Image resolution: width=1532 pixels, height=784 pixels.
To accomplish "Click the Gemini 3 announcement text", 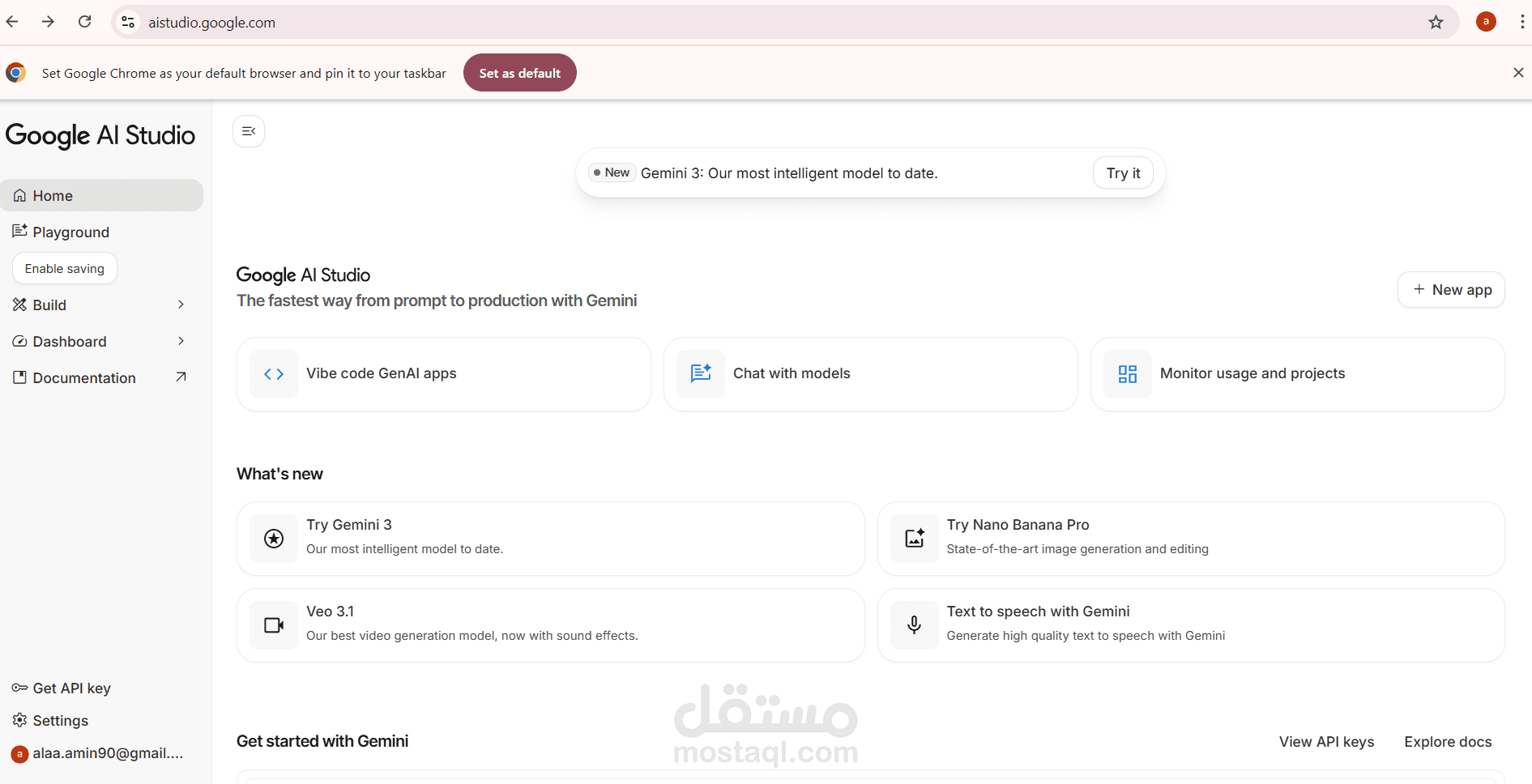I will click(789, 173).
